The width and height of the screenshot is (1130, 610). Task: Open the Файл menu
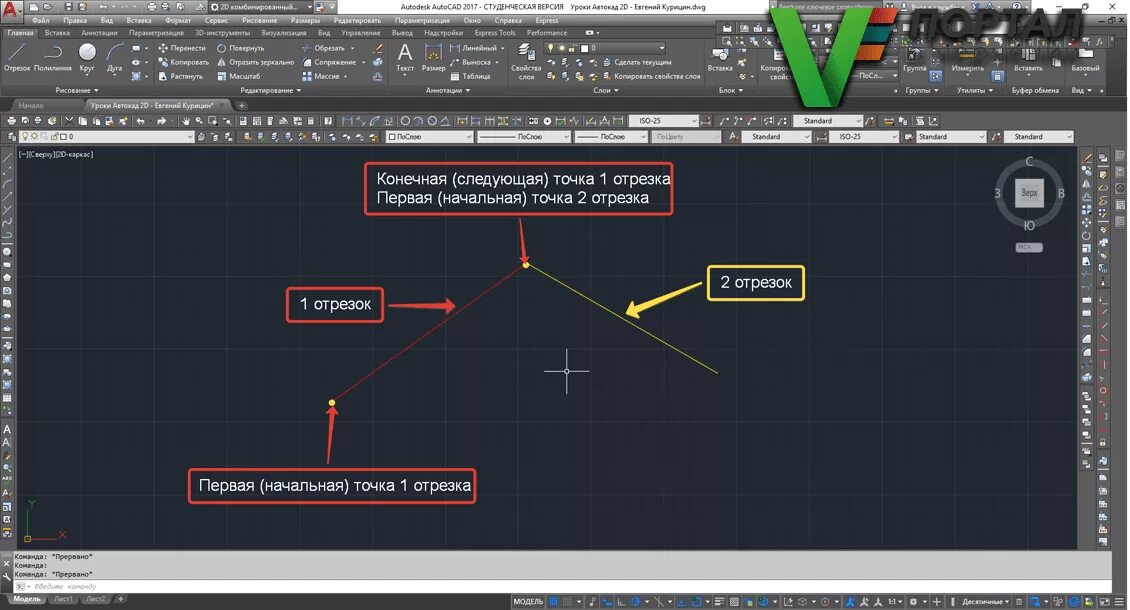pyautogui.click(x=40, y=20)
